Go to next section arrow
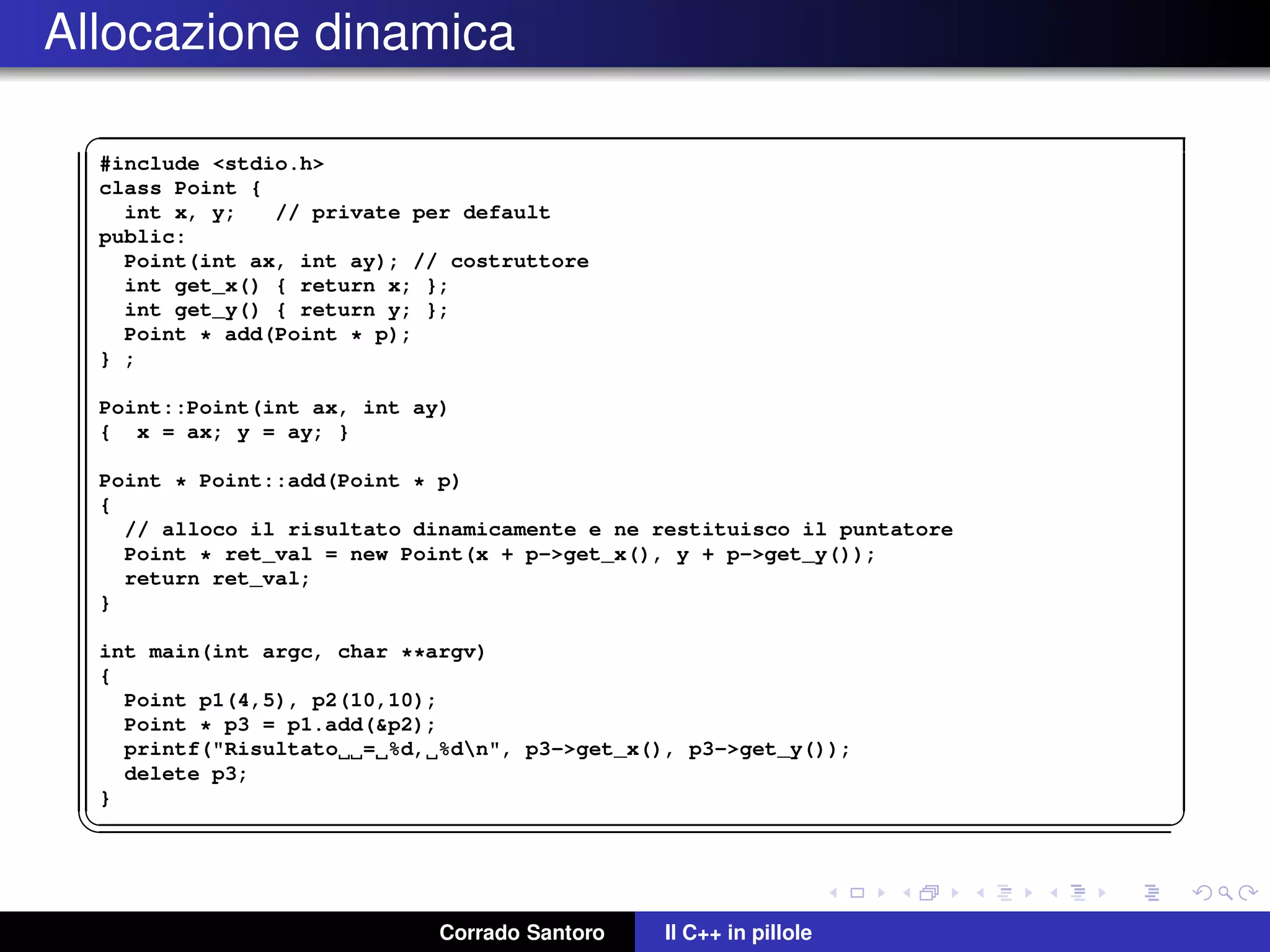The image size is (1270, 952). pos(1102,893)
